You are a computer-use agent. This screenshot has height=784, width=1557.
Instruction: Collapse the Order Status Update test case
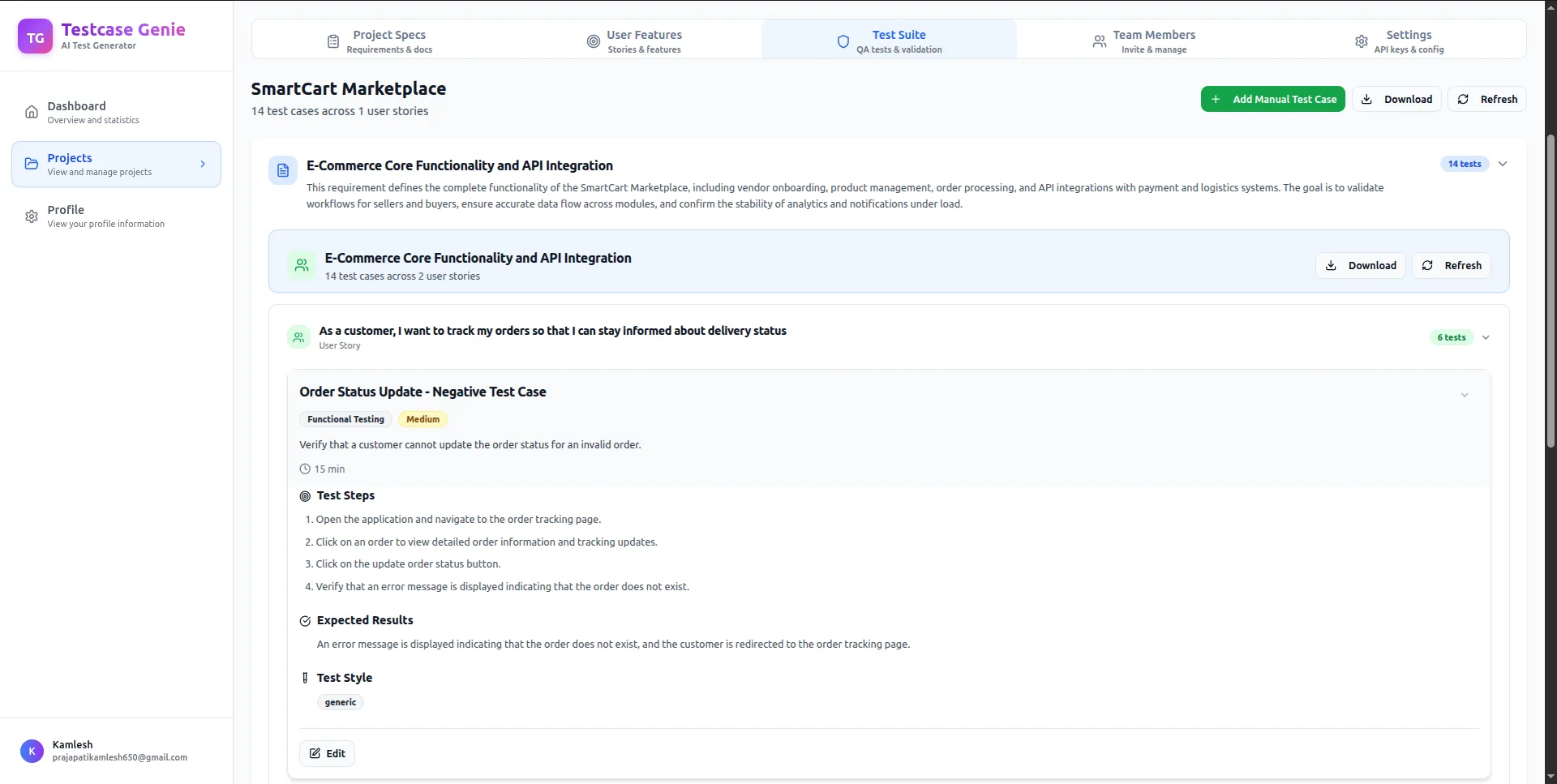pyautogui.click(x=1465, y=396)
